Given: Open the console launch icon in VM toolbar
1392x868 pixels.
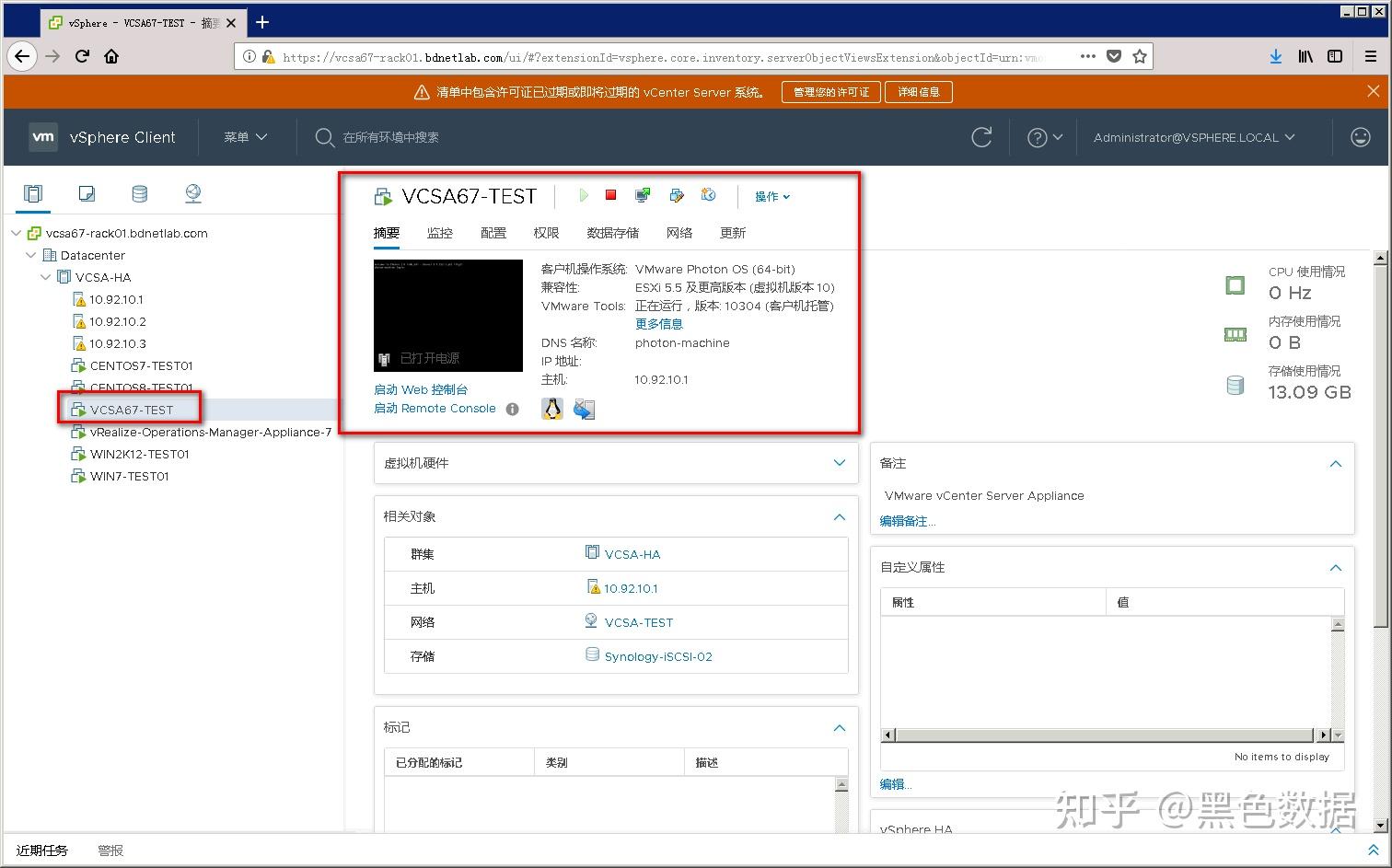Looking at the screenshot, I should 643,195.
